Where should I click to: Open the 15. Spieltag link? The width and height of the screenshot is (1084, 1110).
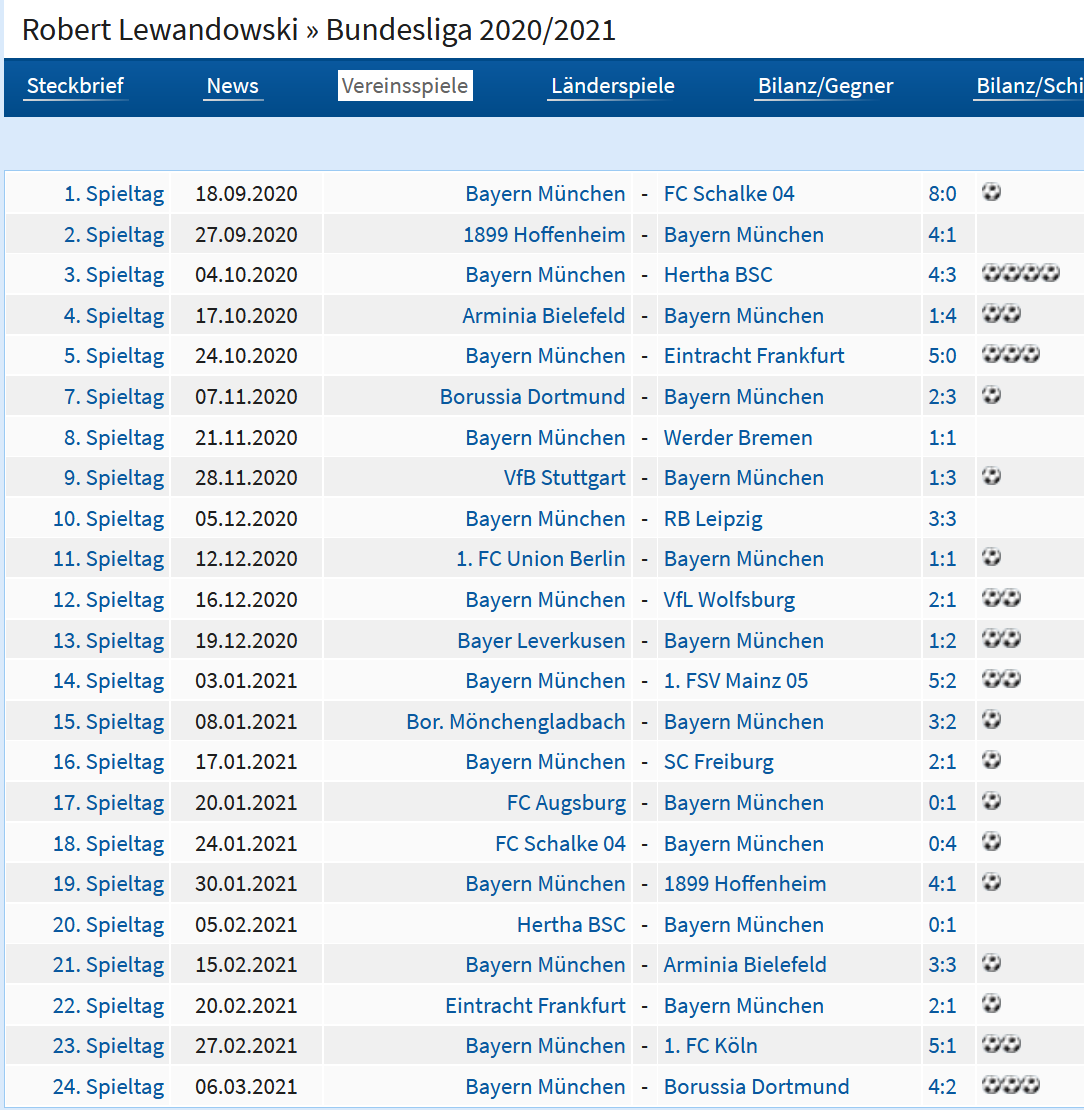[x=108, y=722]
